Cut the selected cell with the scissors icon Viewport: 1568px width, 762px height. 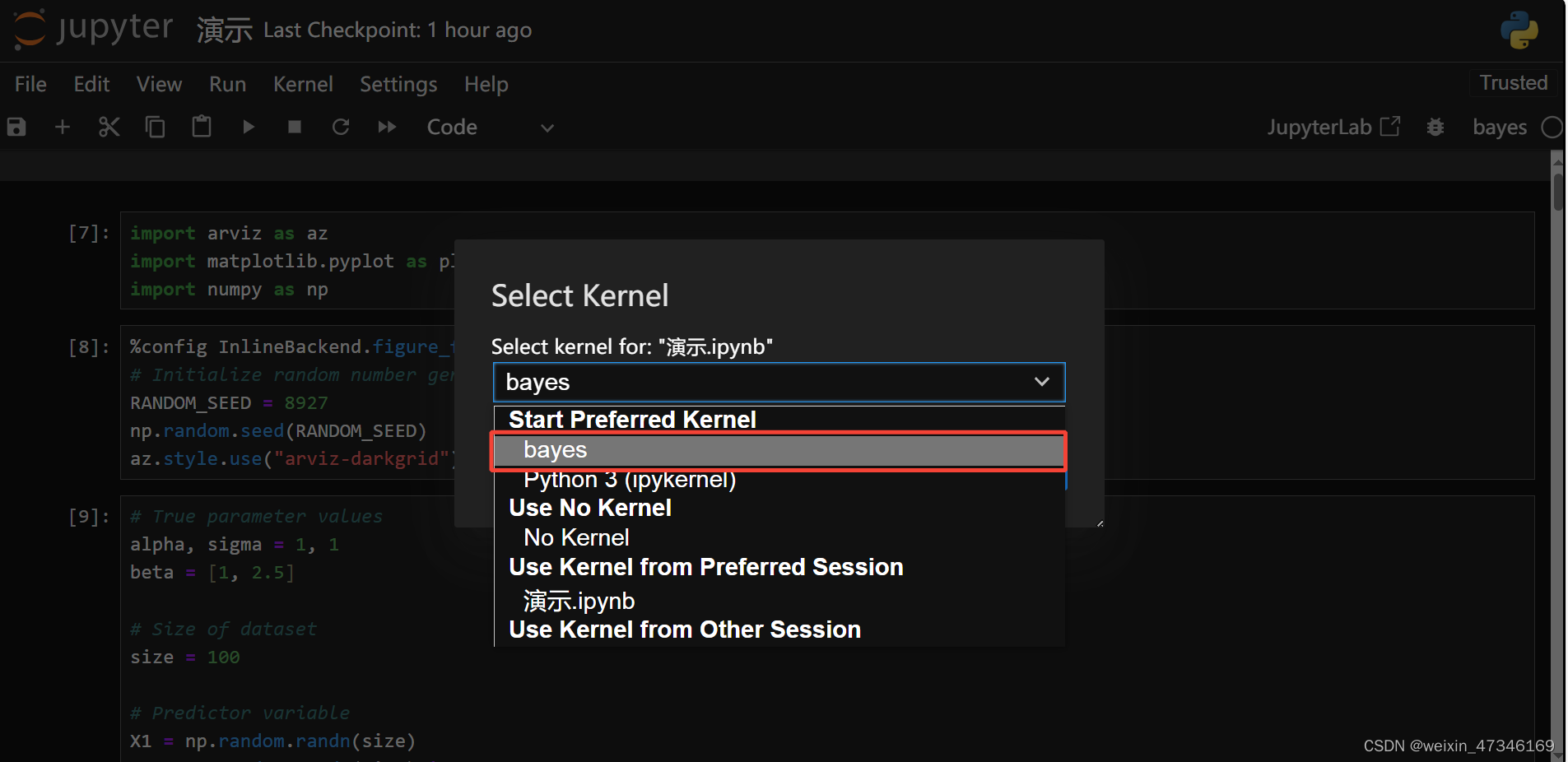click(x=109, y=127)
